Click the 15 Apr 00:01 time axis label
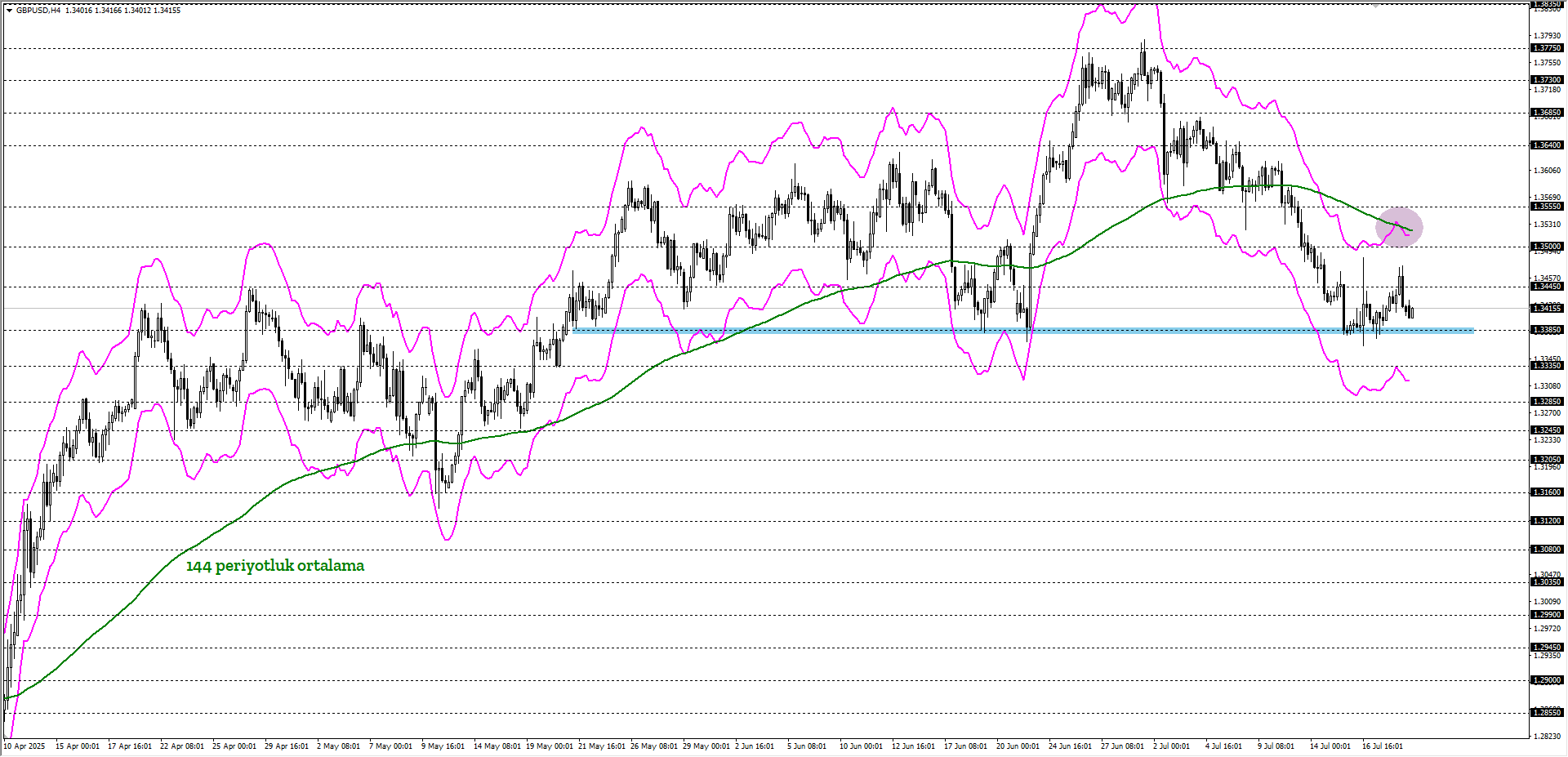The image size is (1568, 757). click(78, 746)
